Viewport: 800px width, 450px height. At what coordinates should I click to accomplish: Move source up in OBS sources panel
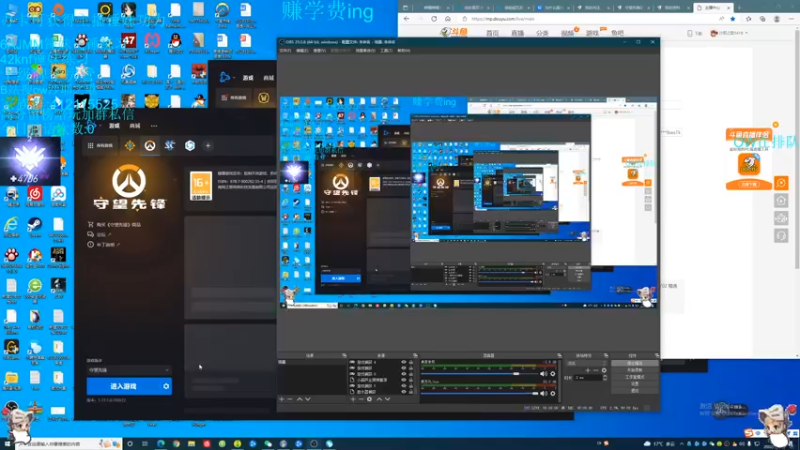click(379, 399)
